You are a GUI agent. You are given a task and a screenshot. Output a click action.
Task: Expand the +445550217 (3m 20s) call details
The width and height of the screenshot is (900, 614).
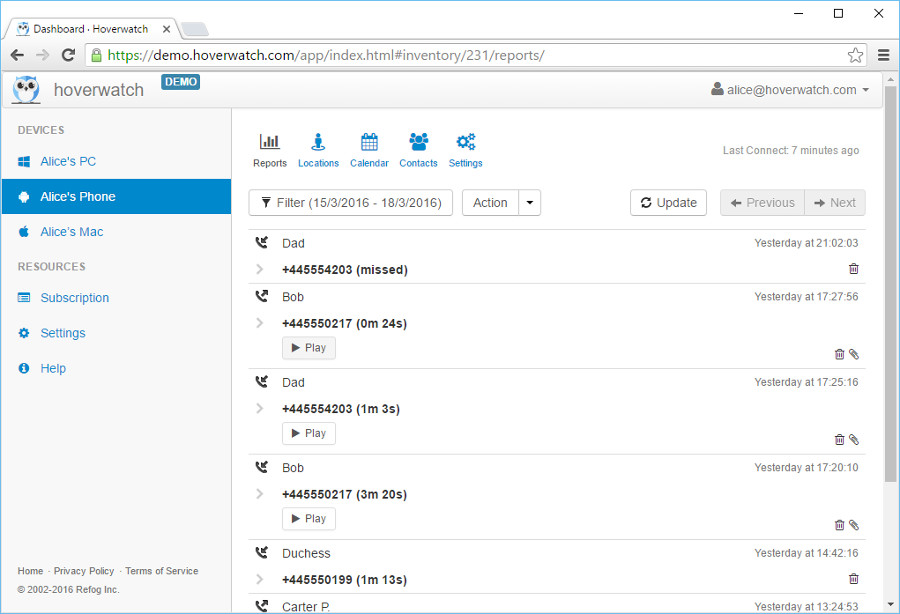point(259,494)
